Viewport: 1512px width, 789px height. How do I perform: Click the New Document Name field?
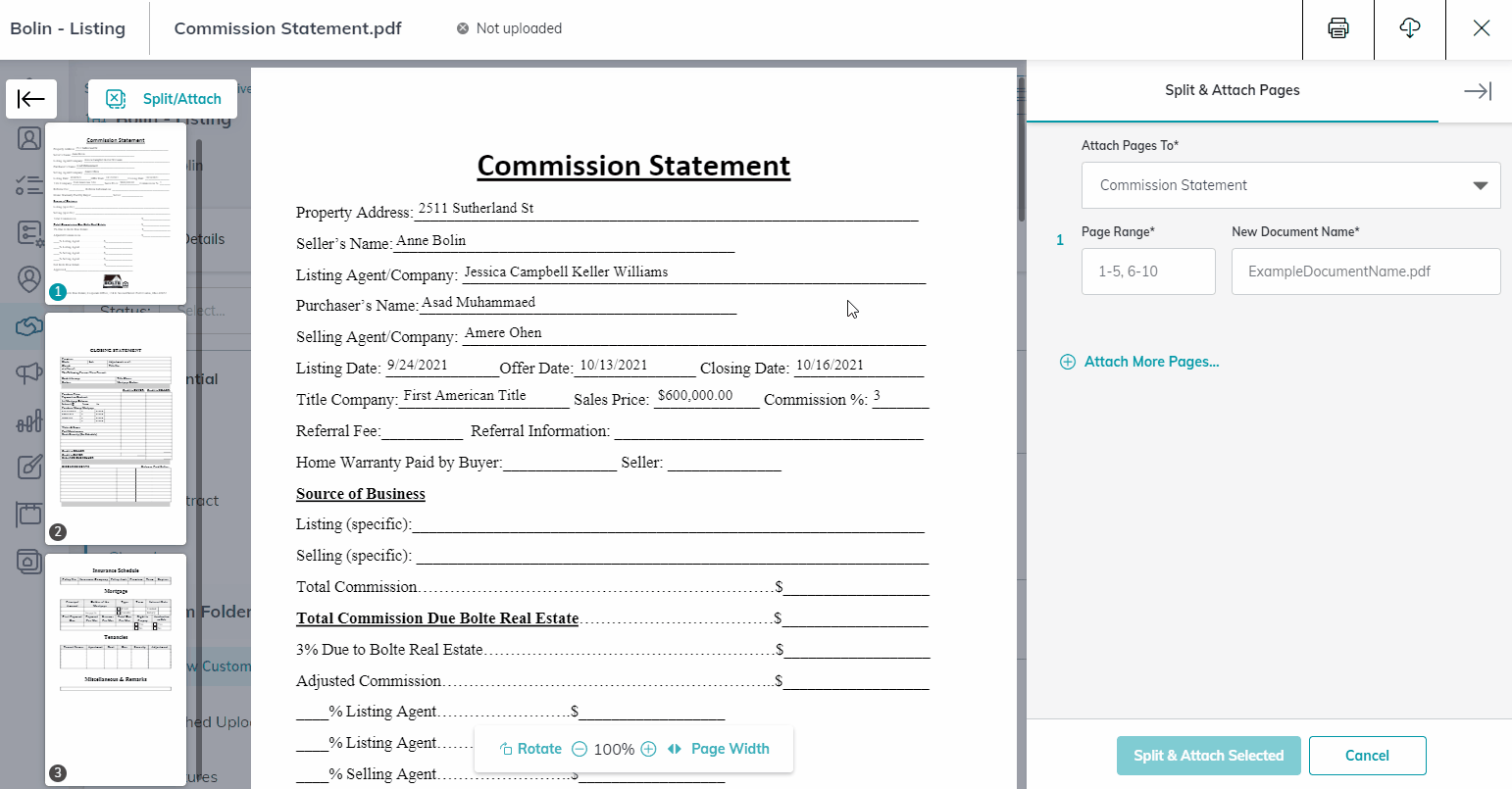pyautogui.click(x=1366, y=271)
